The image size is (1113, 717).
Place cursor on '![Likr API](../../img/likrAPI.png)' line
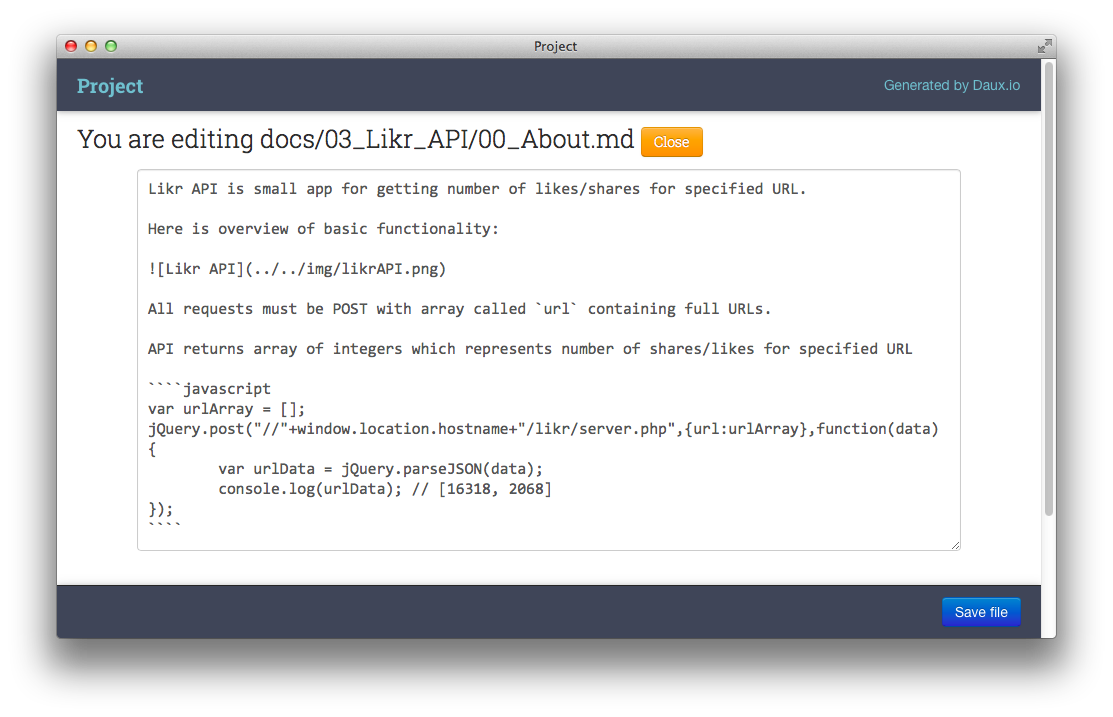click(x=297, y=269)
